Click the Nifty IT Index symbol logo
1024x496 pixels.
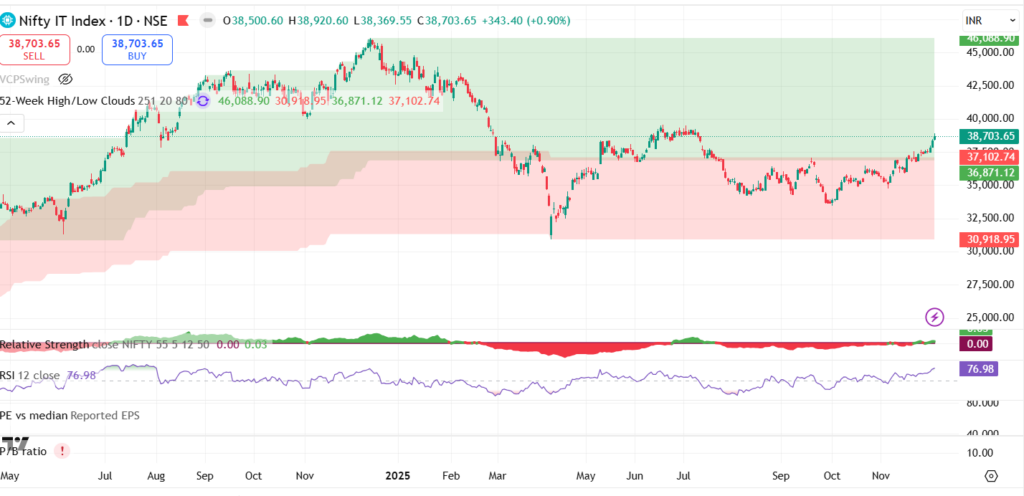7,20
